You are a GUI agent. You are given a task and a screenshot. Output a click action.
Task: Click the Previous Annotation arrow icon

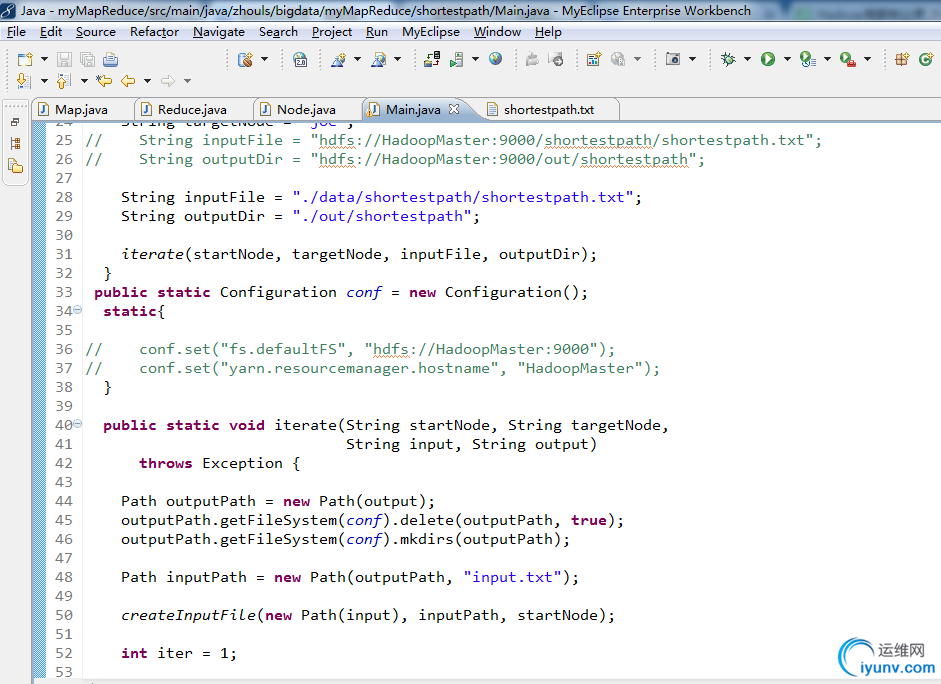pos(64,80)
